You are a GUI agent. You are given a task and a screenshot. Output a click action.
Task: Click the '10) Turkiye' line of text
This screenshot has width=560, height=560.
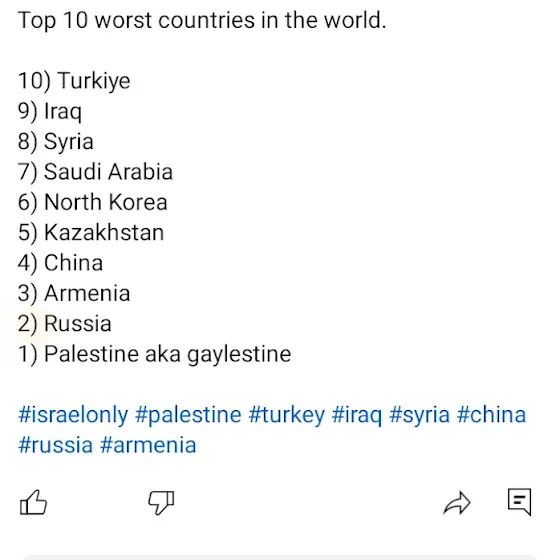pyautogui.click(x=74, y=81)
